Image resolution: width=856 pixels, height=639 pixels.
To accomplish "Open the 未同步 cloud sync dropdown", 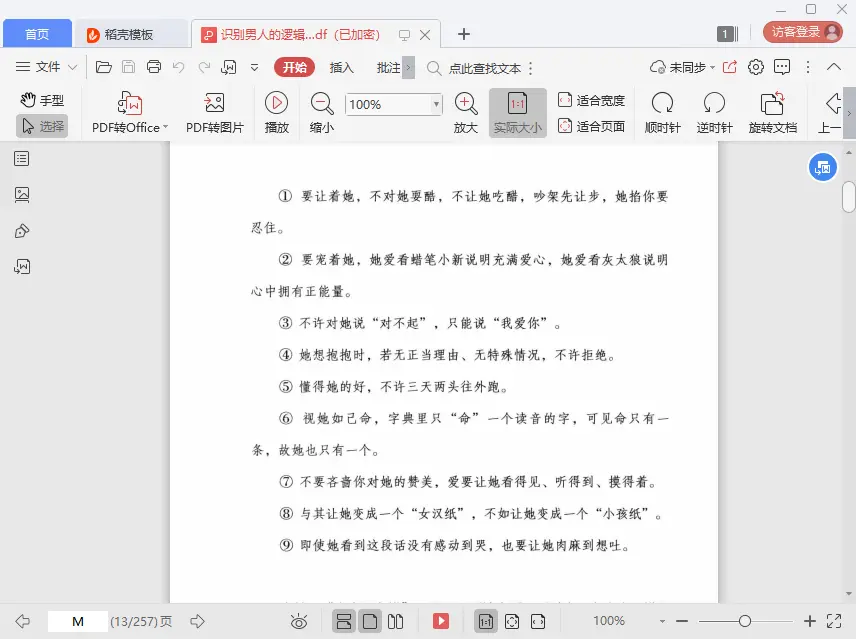I will [x=682, y=67].
